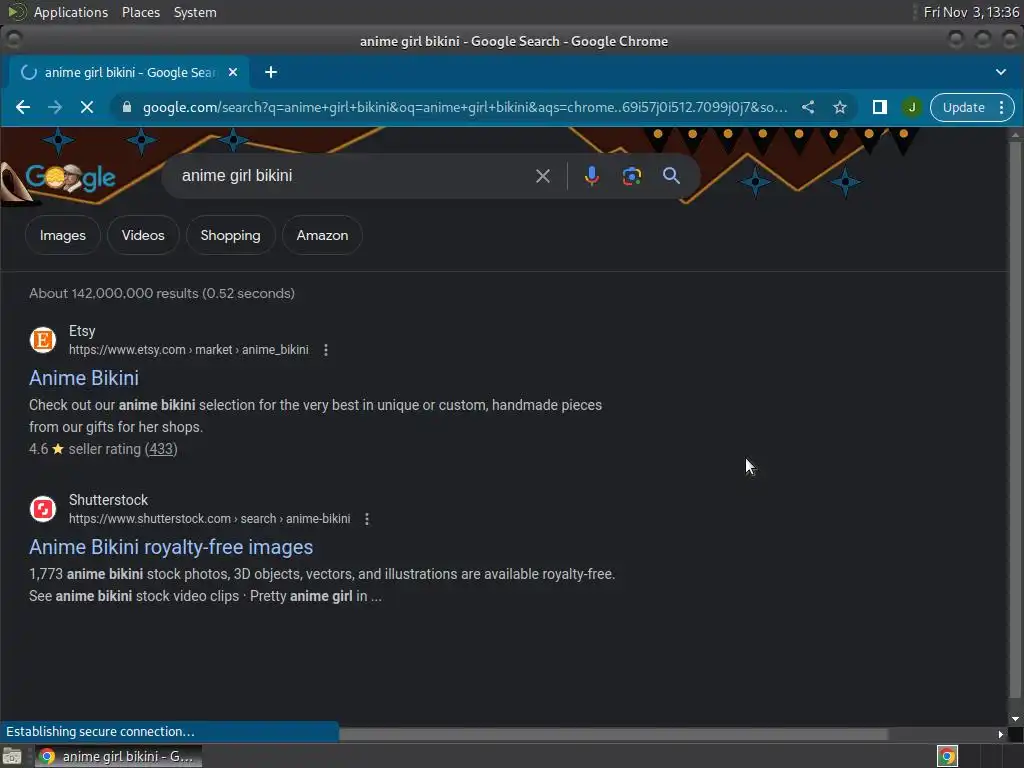
Task: Open options for Etsy result
Action: (x=326, y=350)
